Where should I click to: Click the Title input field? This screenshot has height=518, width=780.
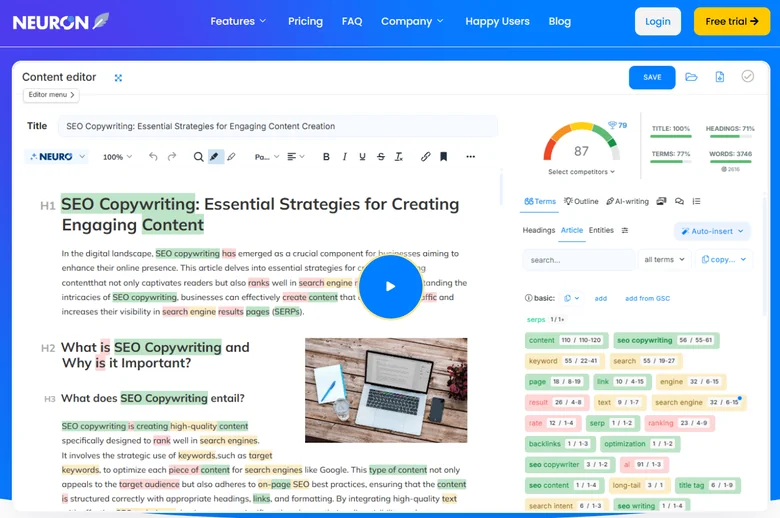(x=278, y=126)
